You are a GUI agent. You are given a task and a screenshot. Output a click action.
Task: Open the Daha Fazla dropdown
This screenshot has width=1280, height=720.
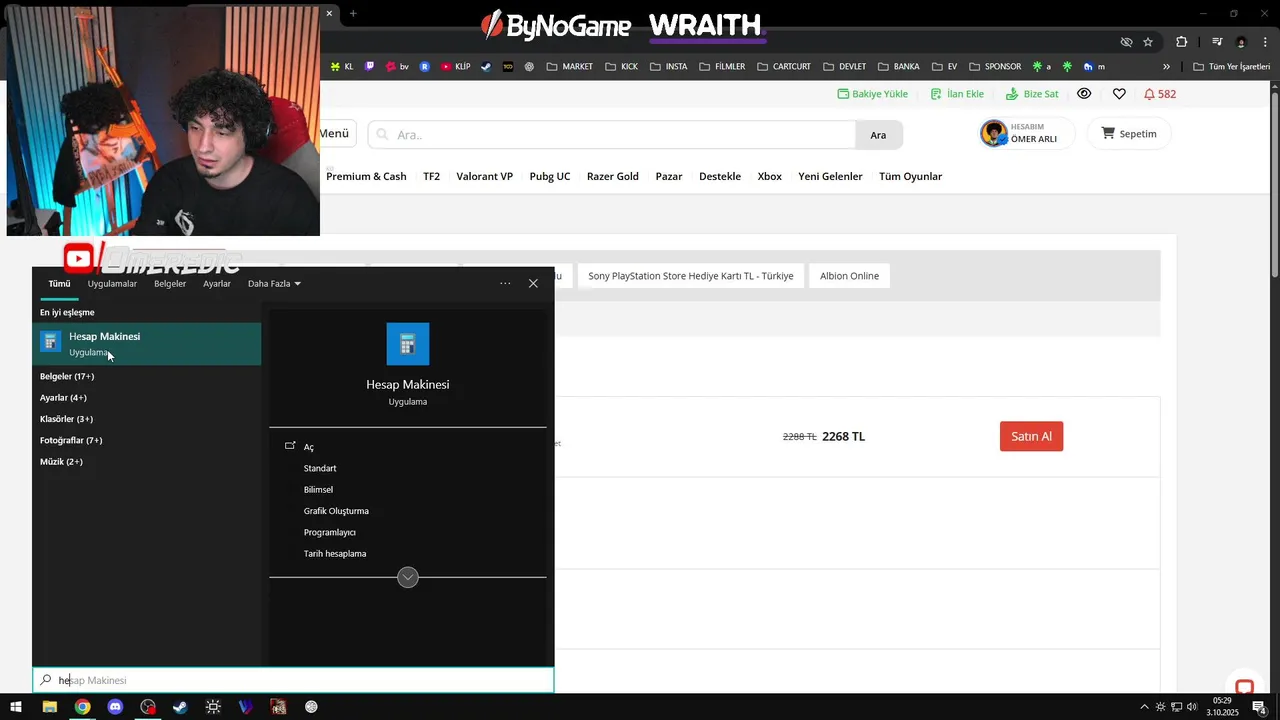pyautogui.click(x=274, y=284)
